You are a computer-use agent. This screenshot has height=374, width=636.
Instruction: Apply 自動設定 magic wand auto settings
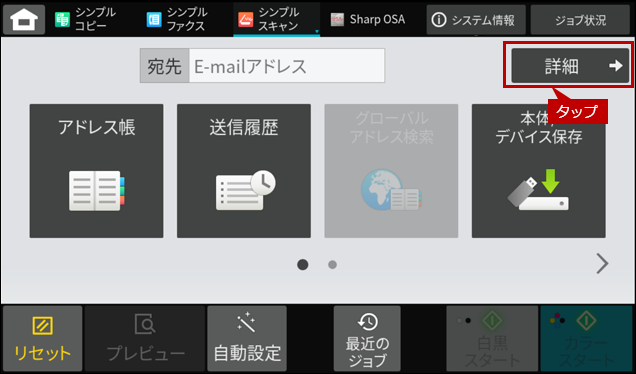247,339
